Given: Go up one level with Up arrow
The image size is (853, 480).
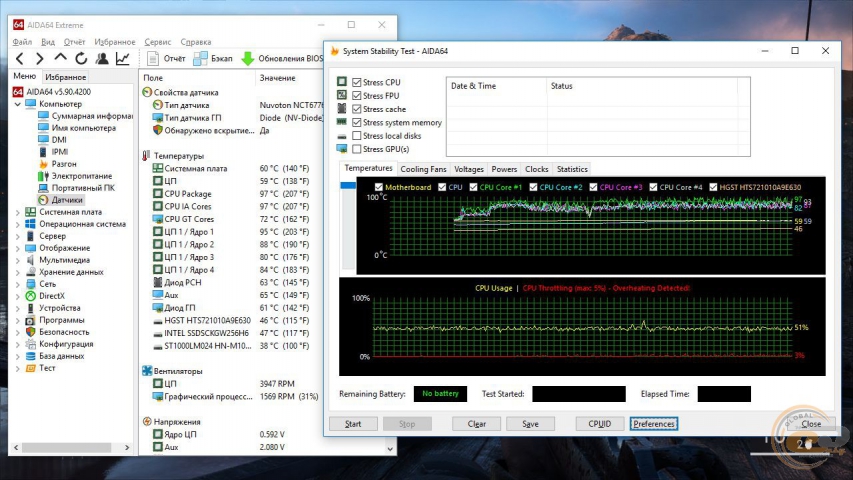Looking at the screenshot, I should (x=61, y=59).
